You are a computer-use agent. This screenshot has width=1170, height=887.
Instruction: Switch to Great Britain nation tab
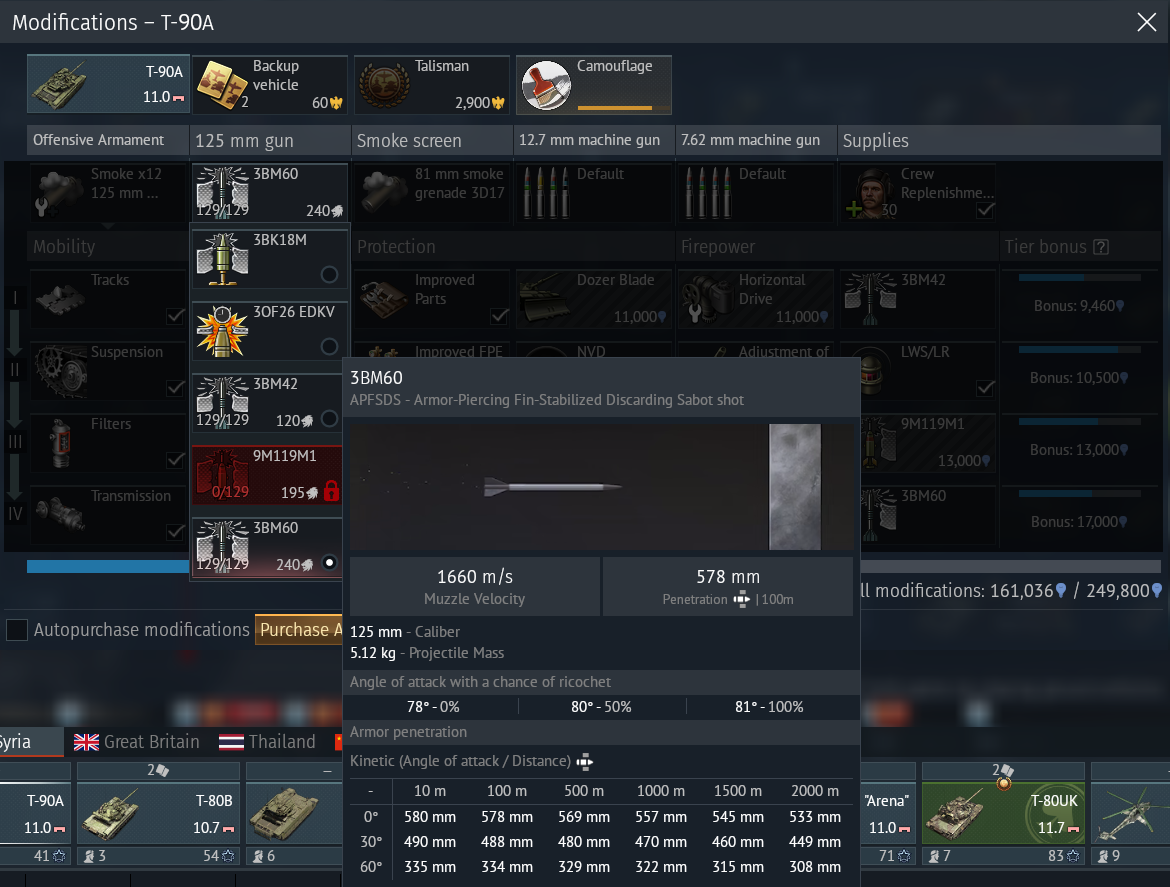pyautogui.click(x=137, y=742)
